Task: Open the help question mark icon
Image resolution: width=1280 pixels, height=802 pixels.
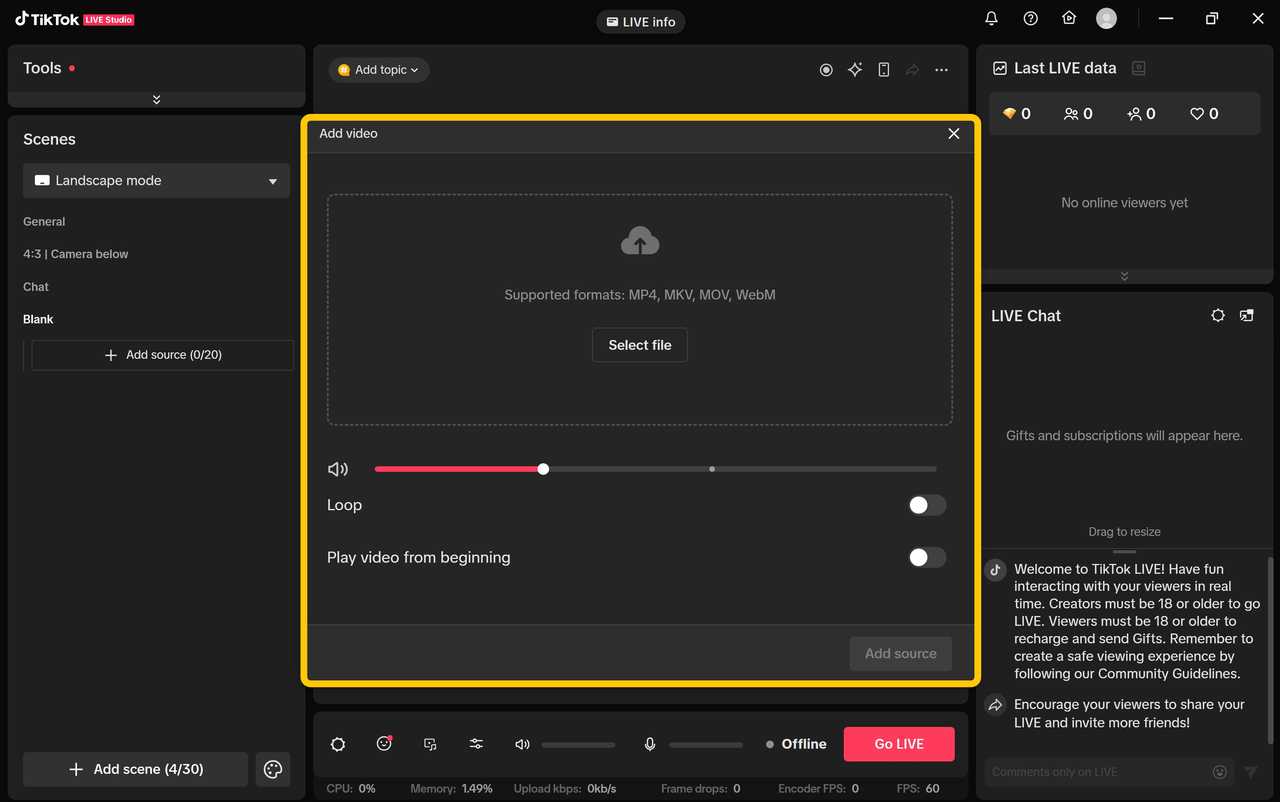Action: click(1030, 19)
